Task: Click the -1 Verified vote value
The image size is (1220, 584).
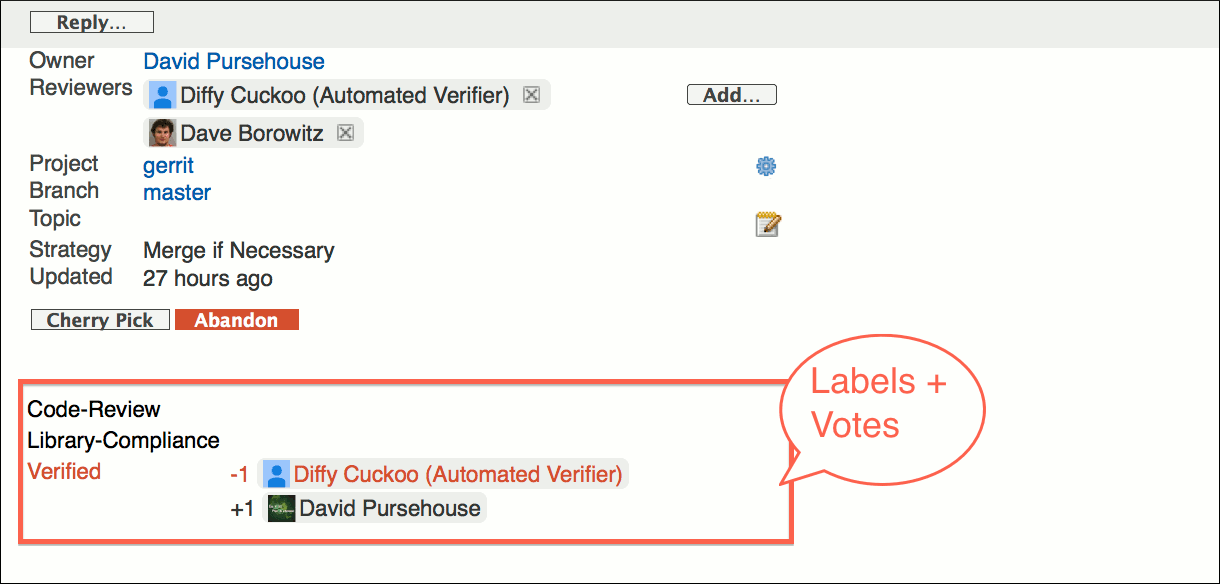Action: point(239,473)
